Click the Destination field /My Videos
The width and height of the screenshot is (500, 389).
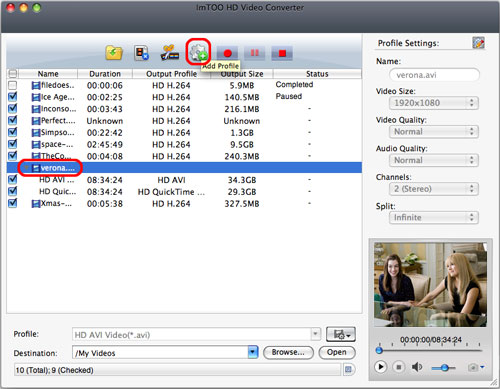(160, 352)
